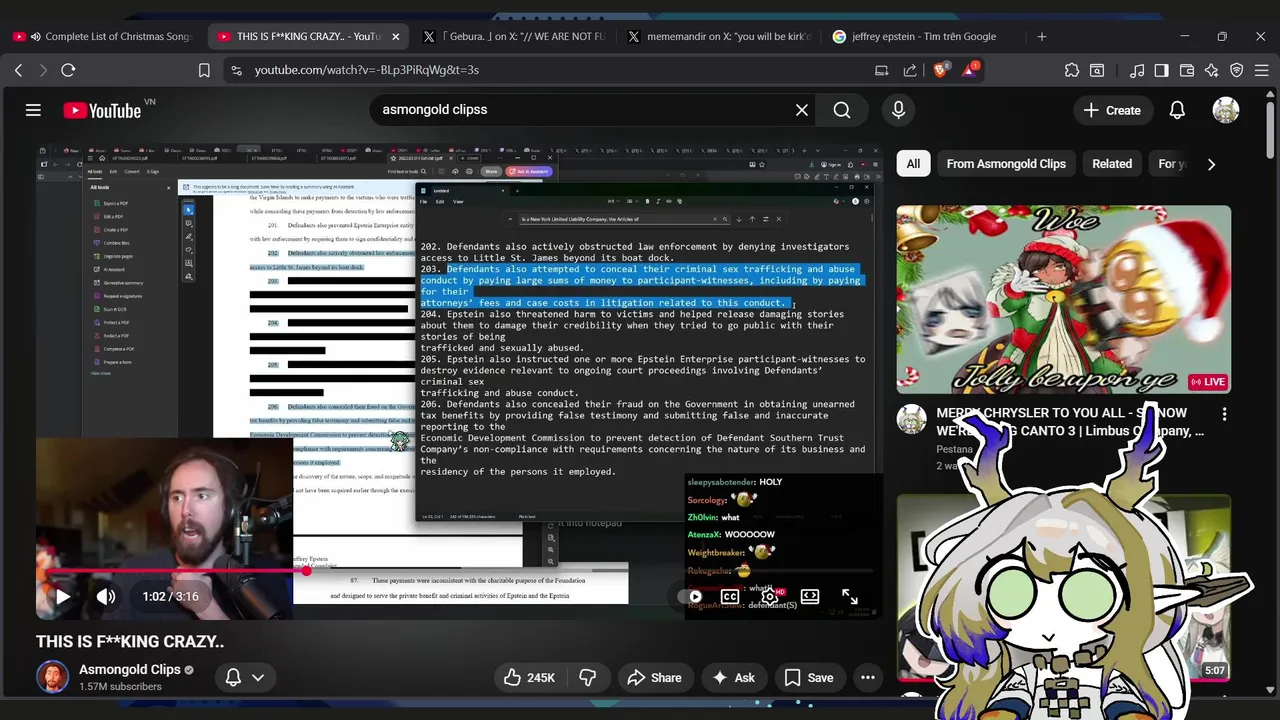The height and width of the screenshot is (720, 1280).
Task: Install or cast page icon
Action: [882, 70]
